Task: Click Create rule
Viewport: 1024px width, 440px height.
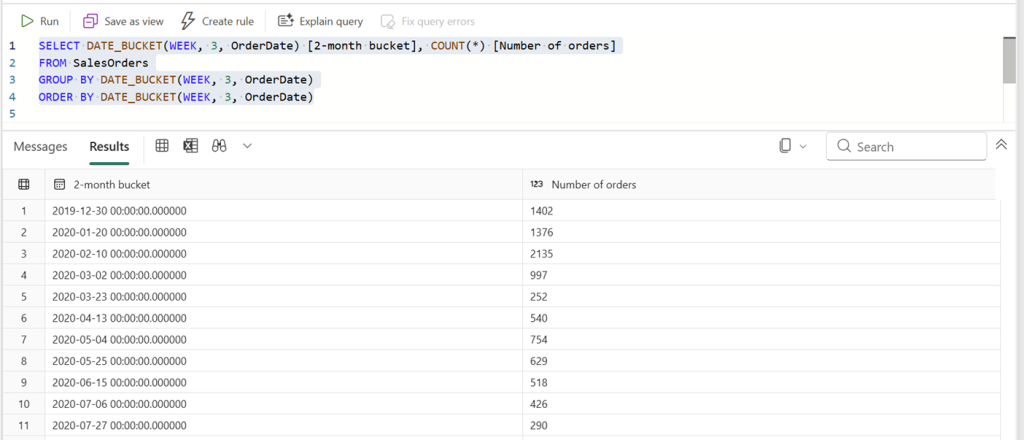Action: [x=217, y=22]
